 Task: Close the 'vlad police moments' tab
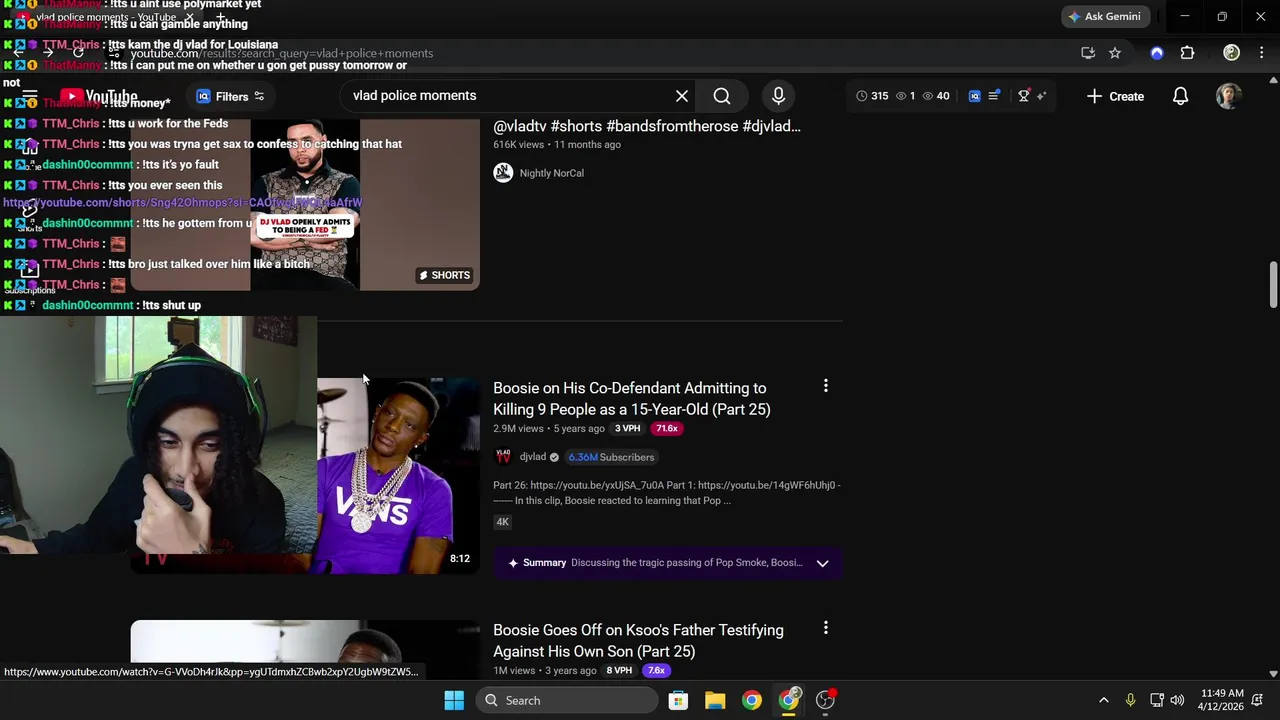189,17
